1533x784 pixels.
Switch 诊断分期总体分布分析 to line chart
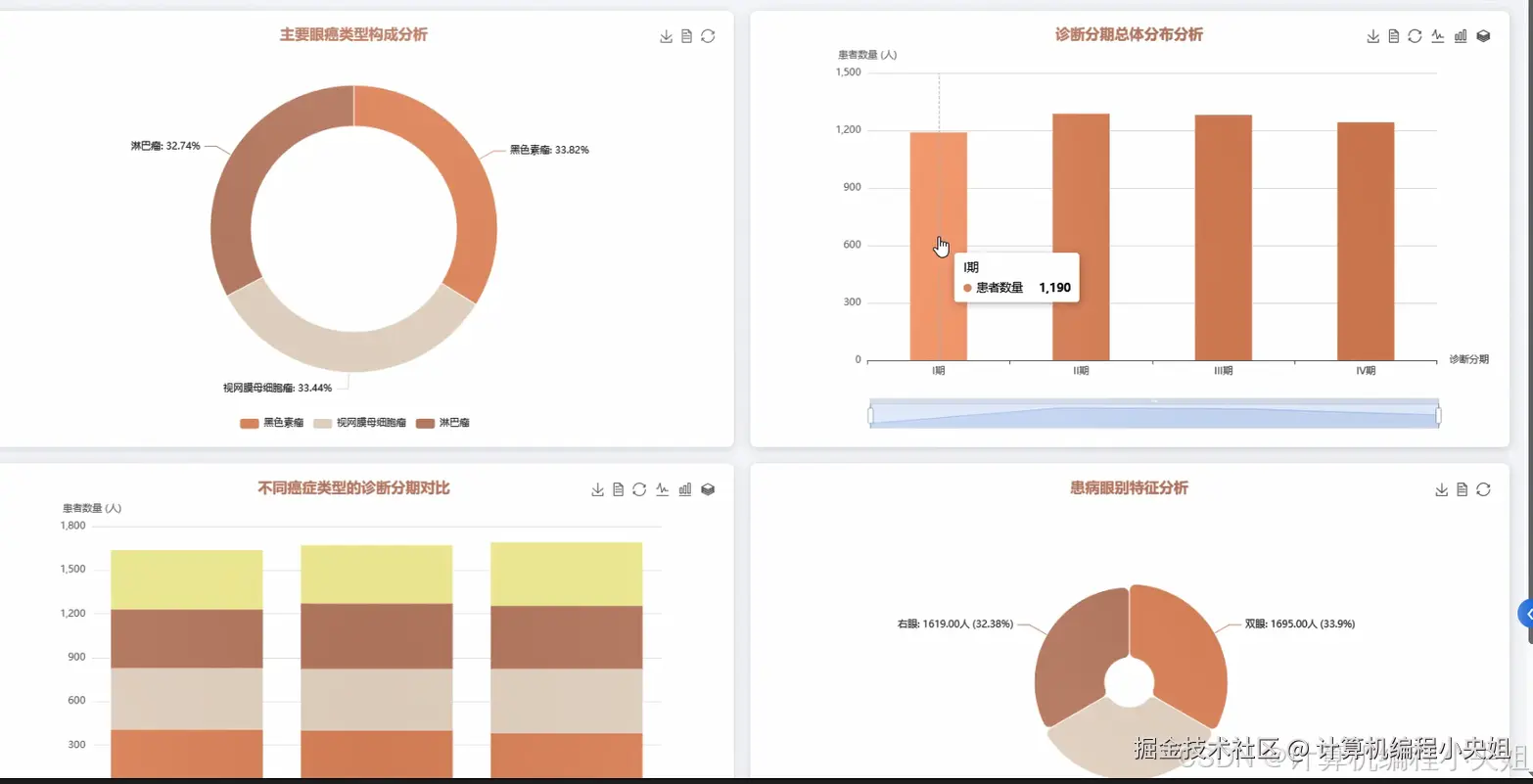tap(1438, 36)
